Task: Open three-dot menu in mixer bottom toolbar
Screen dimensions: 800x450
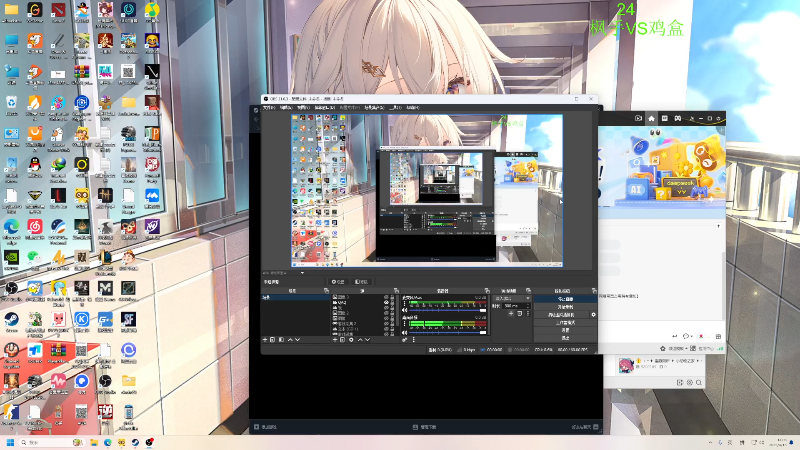Action: [x=414, y=340]
